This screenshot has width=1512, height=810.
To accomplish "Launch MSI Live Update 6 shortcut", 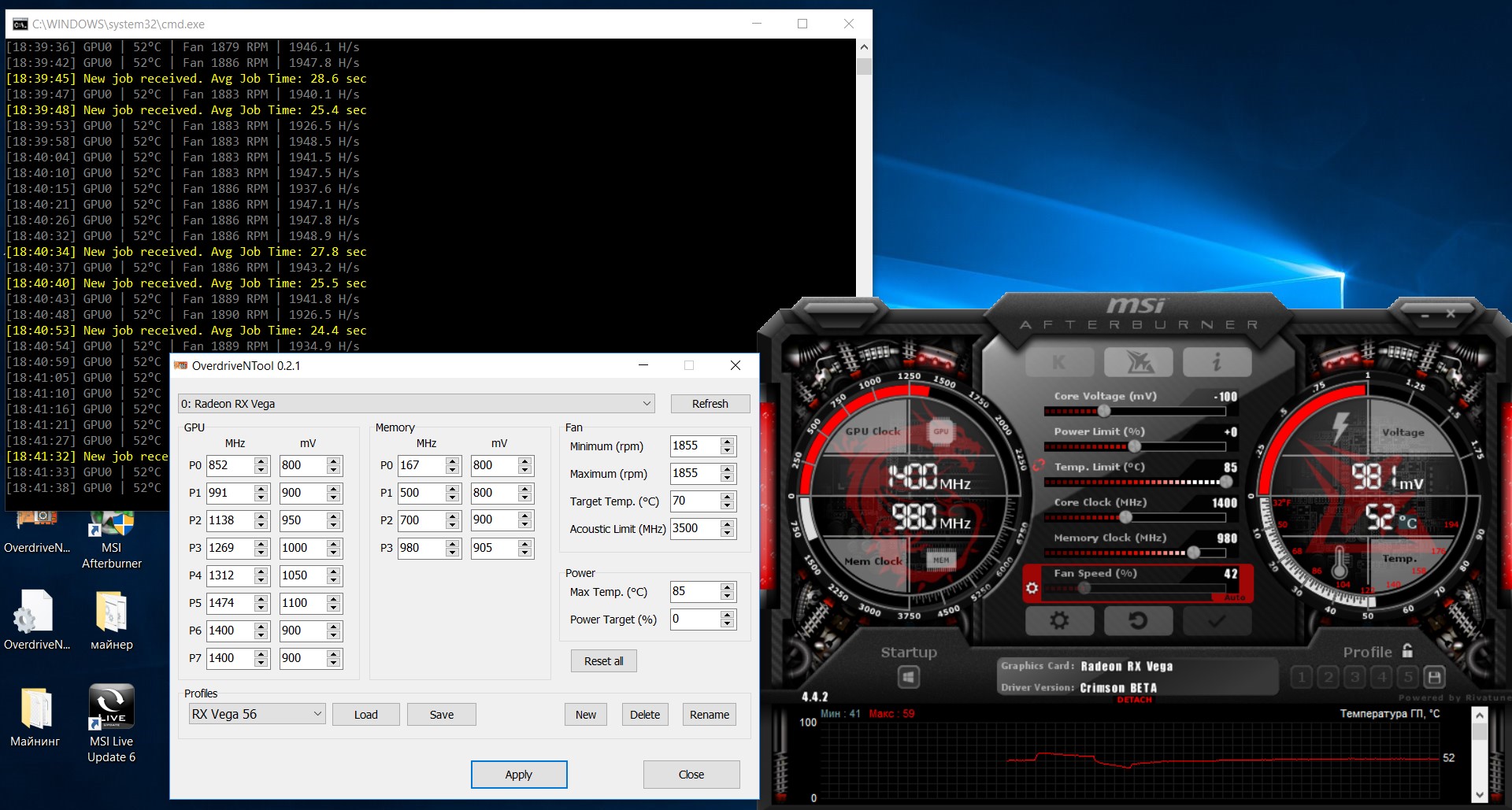I will (112, 724).
